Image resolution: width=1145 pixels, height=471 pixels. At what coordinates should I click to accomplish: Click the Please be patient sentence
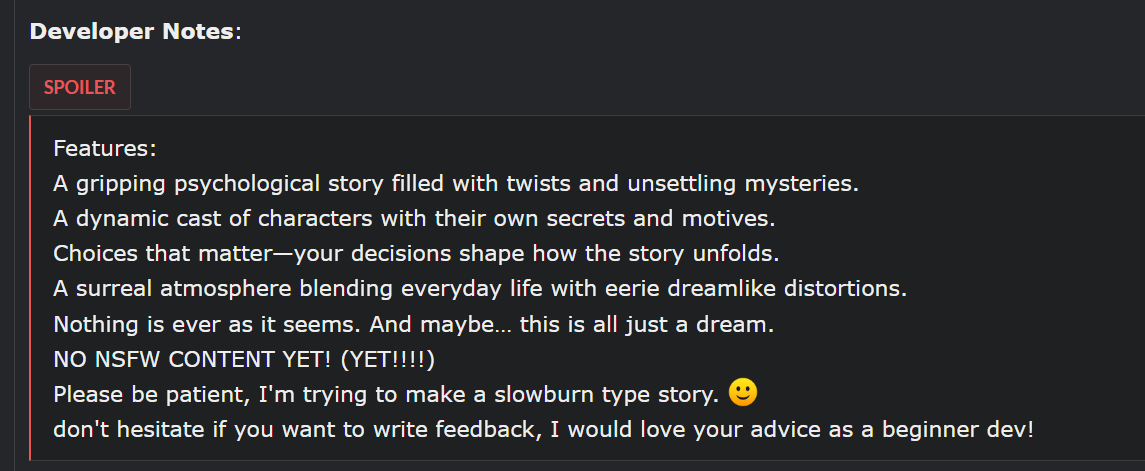point(386,395)
